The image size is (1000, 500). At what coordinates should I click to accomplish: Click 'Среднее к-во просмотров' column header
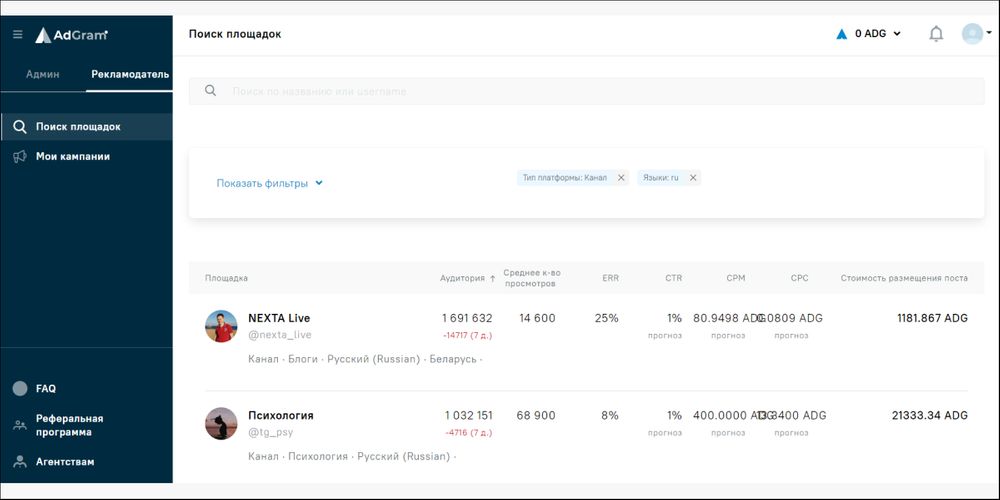[x=533, y=278]
